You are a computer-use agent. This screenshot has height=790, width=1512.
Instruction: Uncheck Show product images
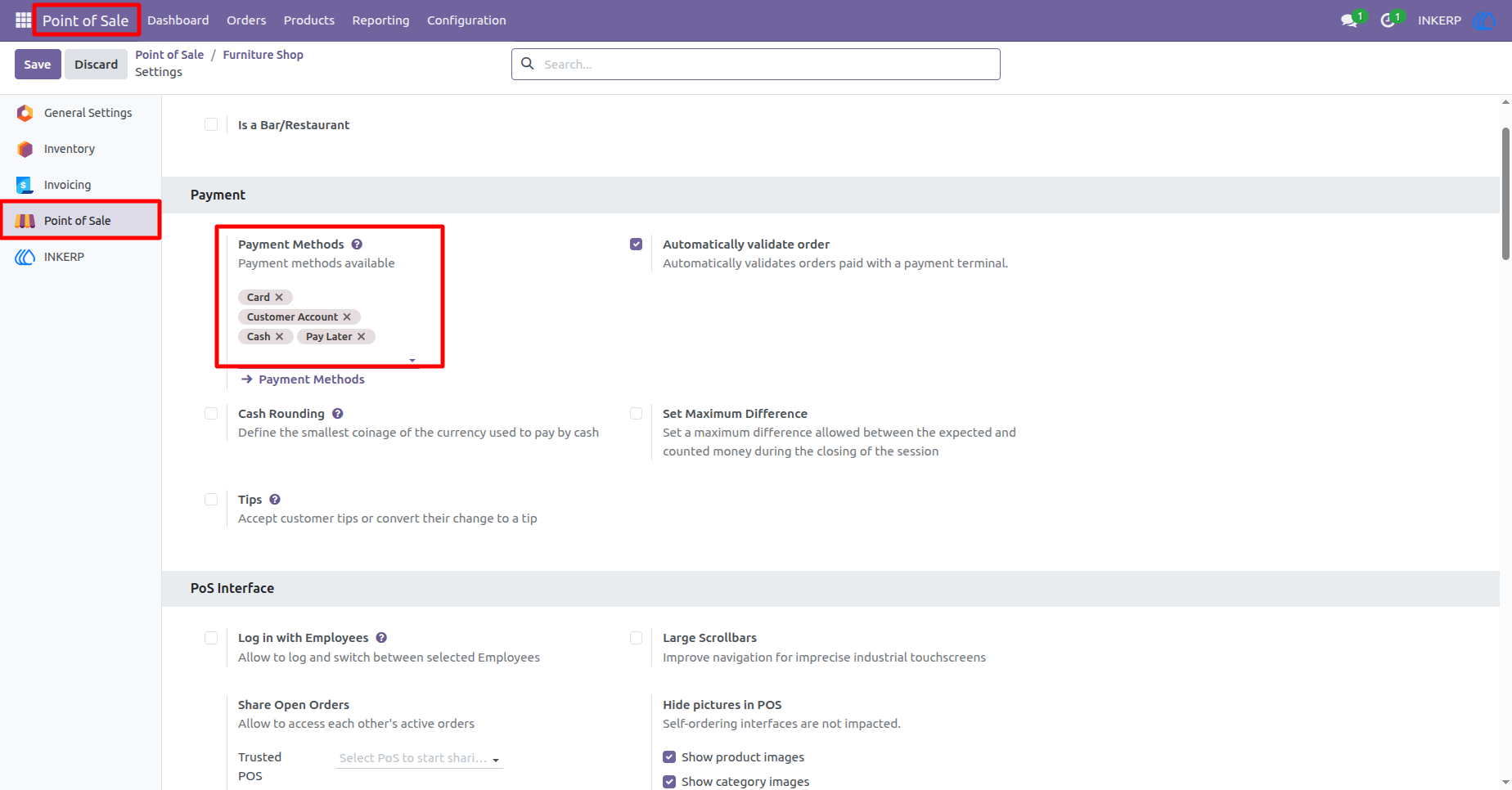point(669,757)
